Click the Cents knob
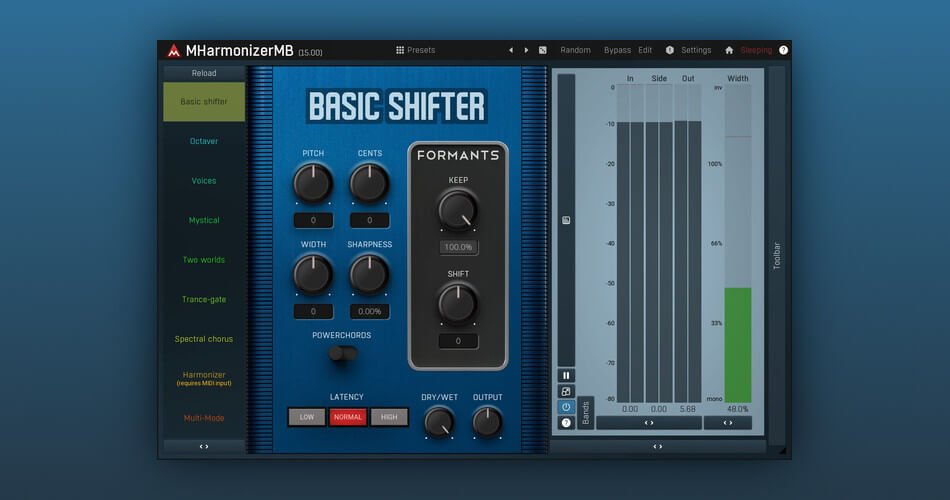950x500 pixels. [370, 183]
